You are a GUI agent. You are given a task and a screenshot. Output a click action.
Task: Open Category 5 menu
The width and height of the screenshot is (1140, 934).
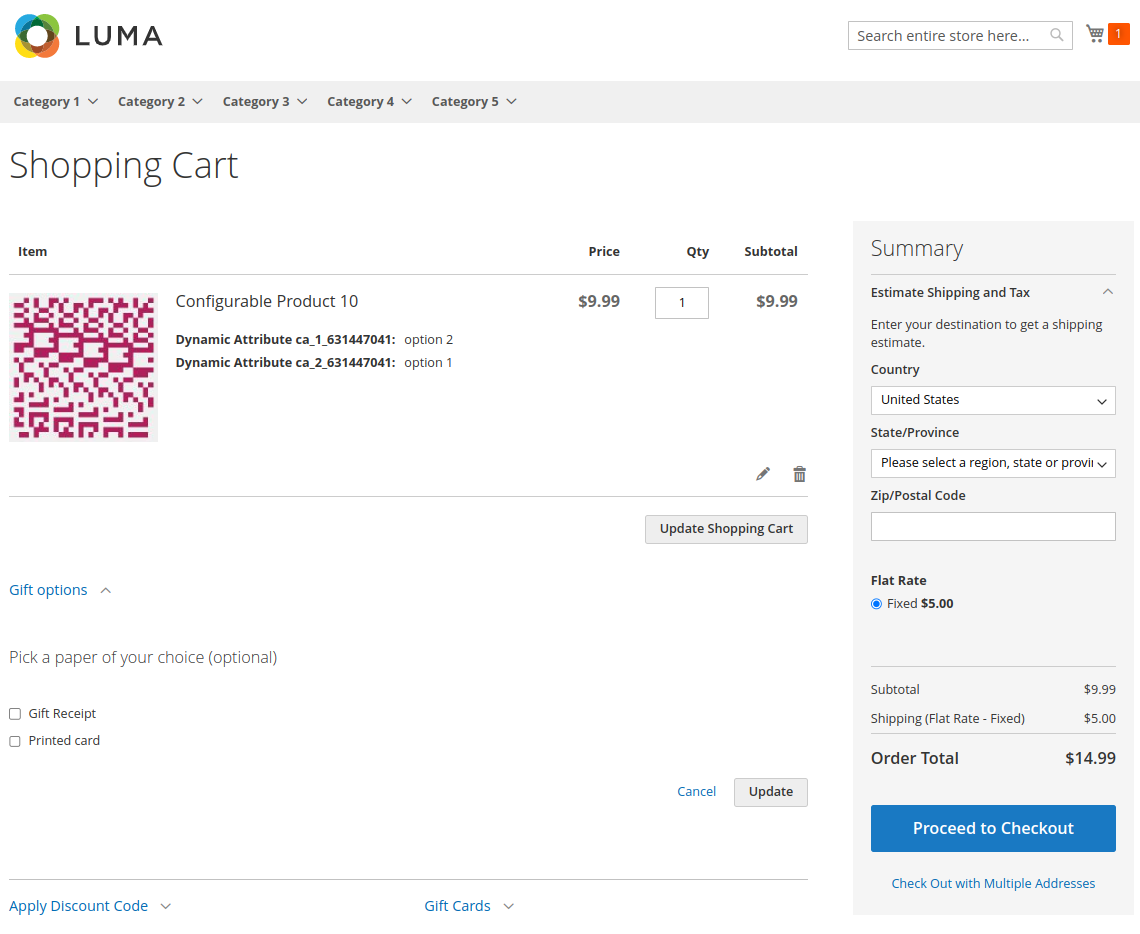coord(474,102)
